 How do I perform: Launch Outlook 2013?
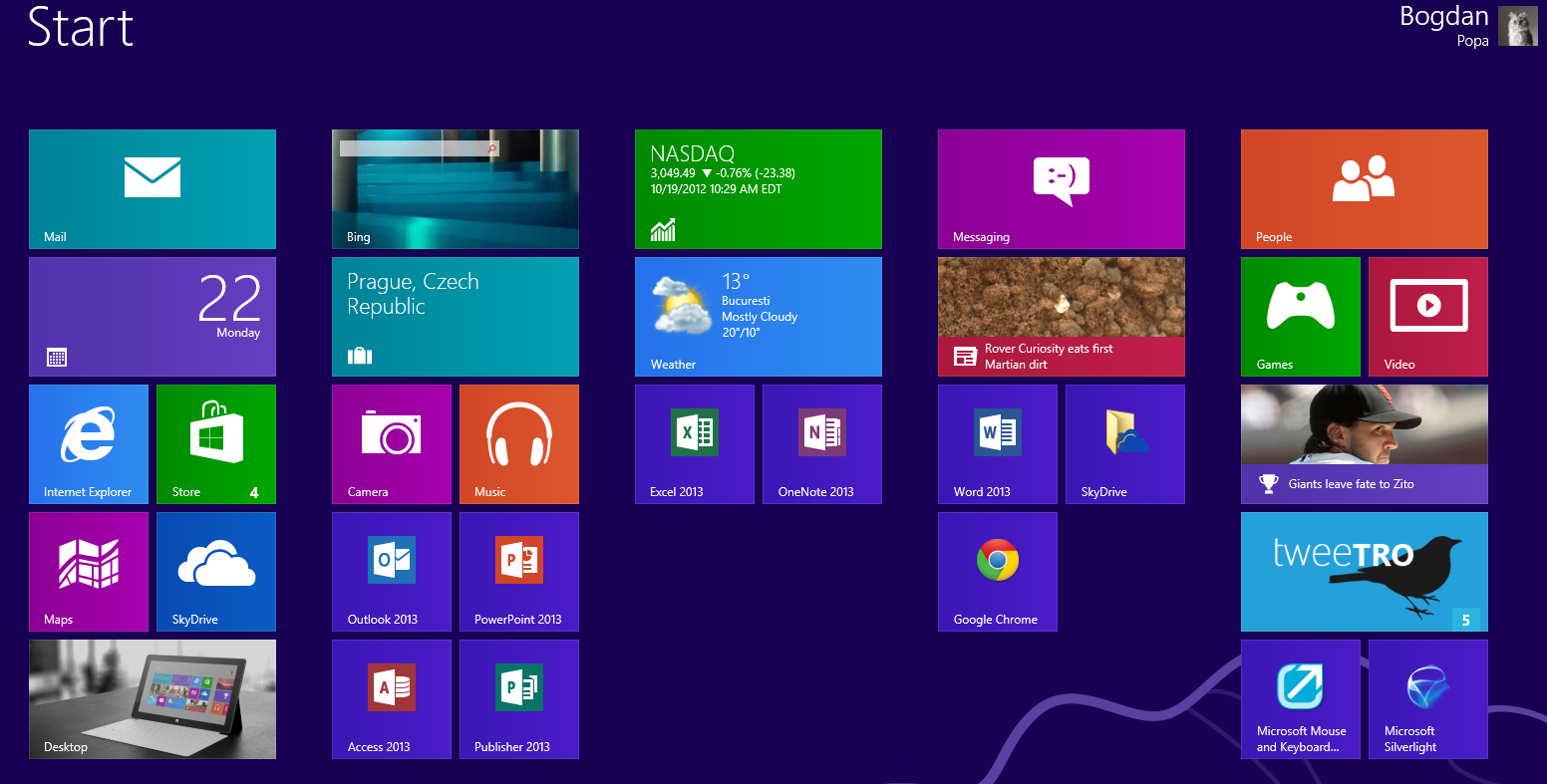pos(392,572)
